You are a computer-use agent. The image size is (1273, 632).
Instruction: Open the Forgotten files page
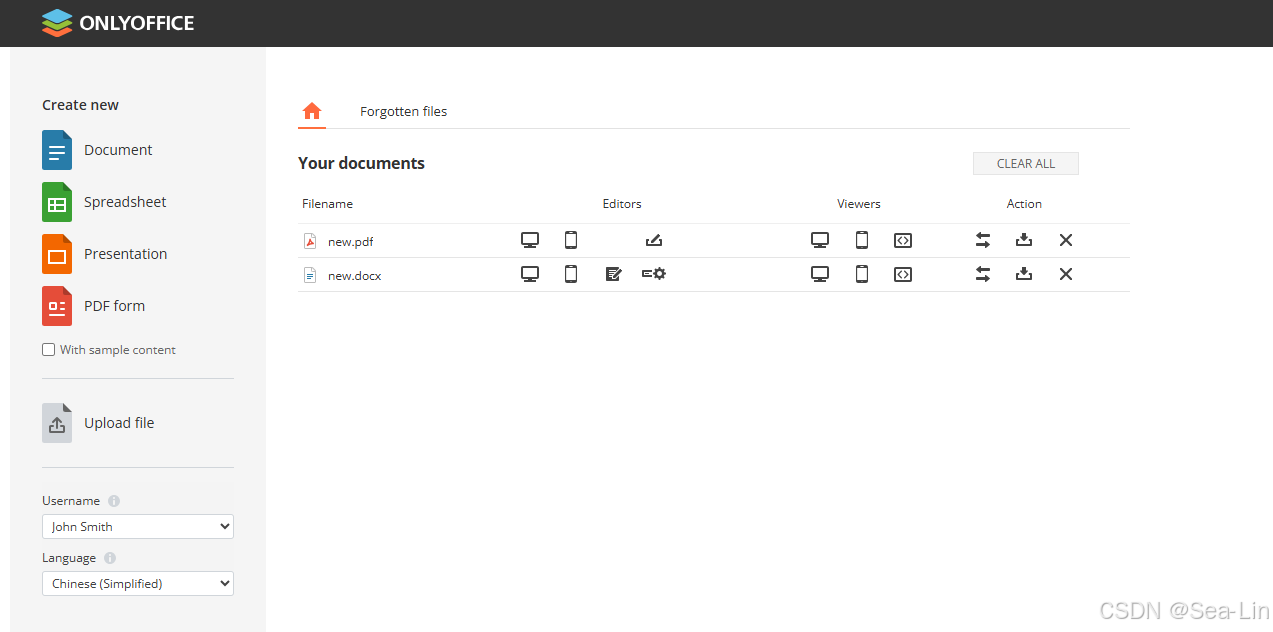click(403, 111)
